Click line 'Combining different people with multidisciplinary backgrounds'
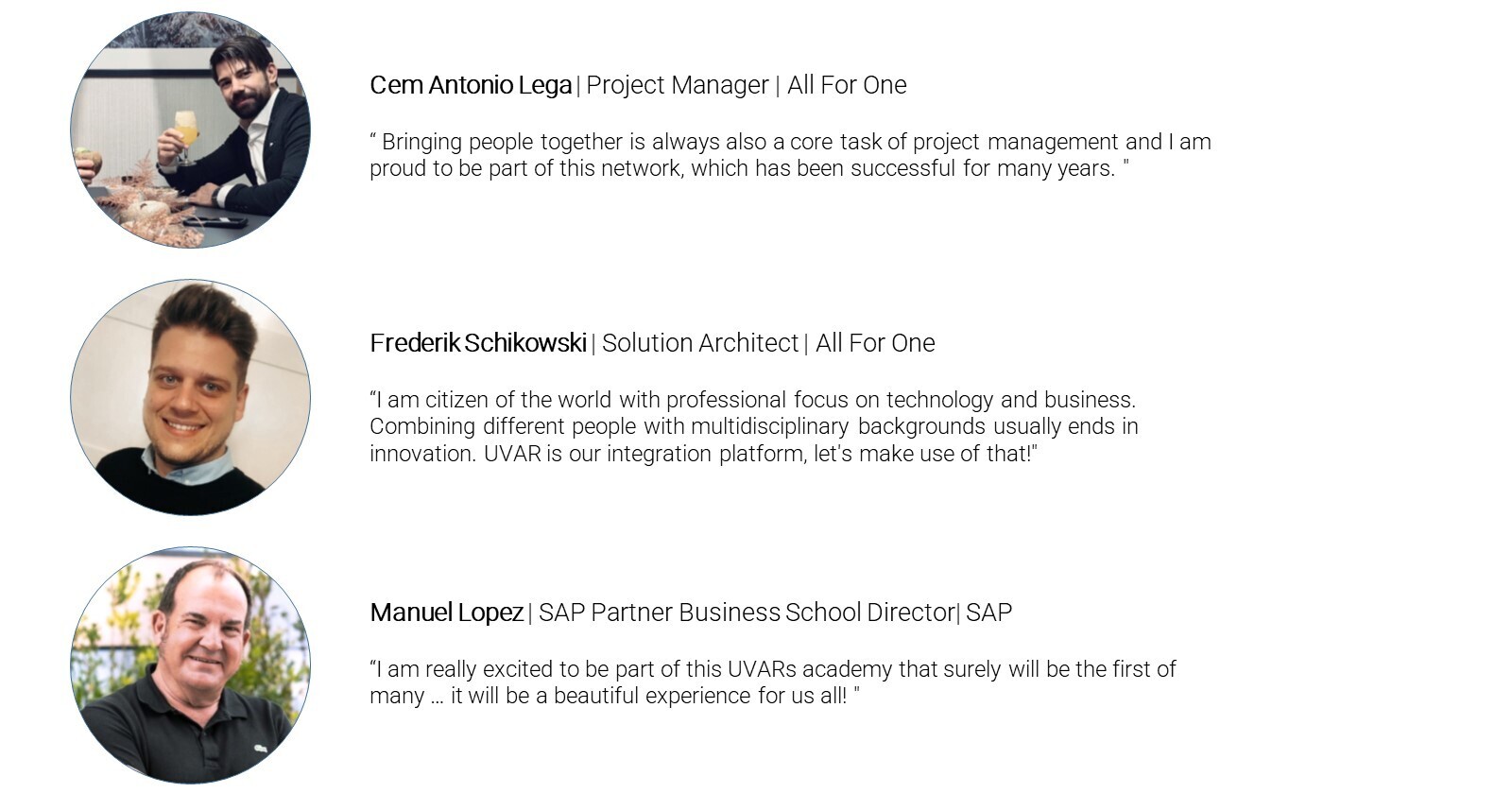Screen dimensions: 1512x794 754,426
